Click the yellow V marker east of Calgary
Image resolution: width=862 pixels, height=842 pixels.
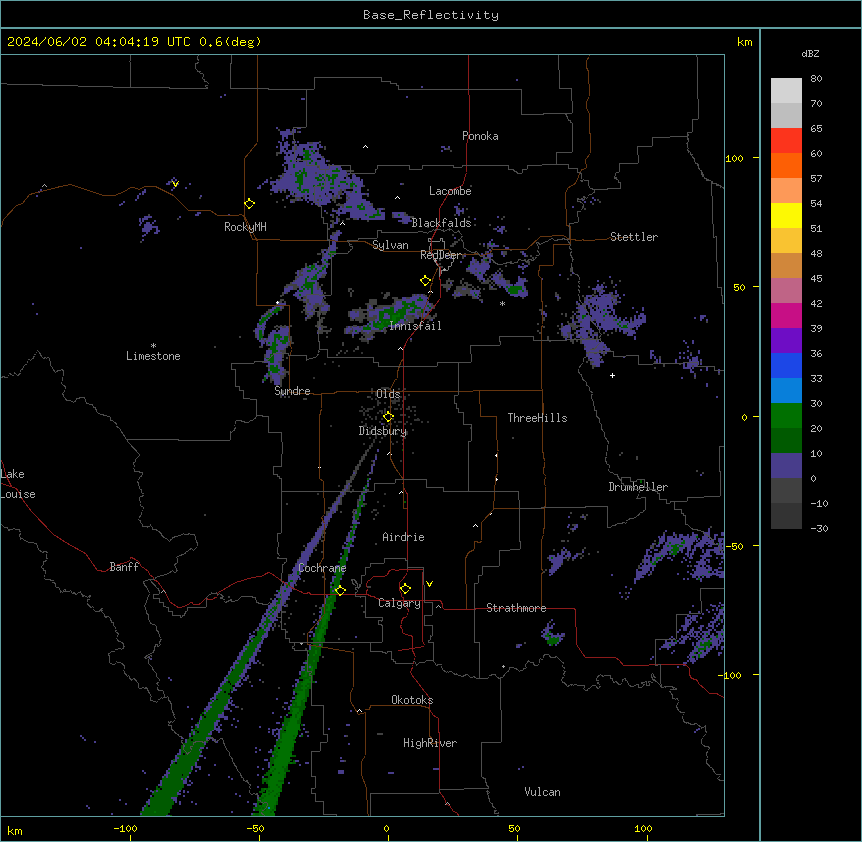point(429,584)
